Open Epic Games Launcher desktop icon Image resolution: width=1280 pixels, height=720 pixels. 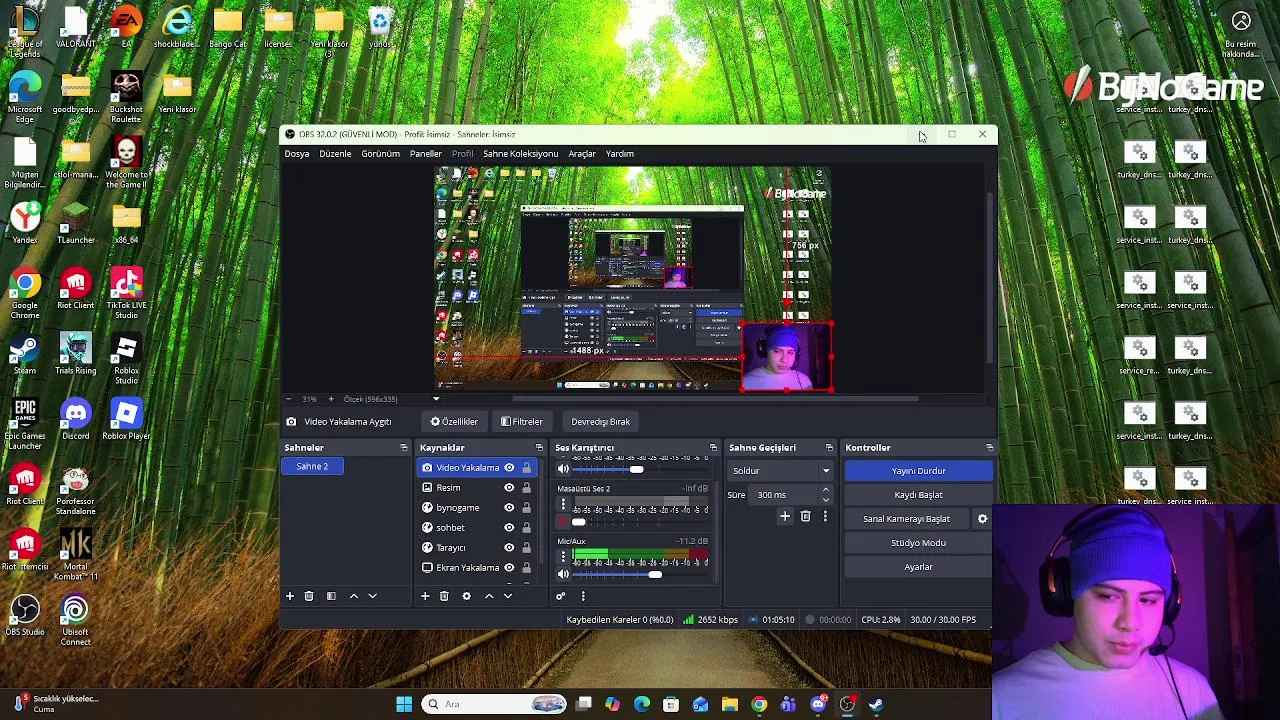tap(25, 424)
